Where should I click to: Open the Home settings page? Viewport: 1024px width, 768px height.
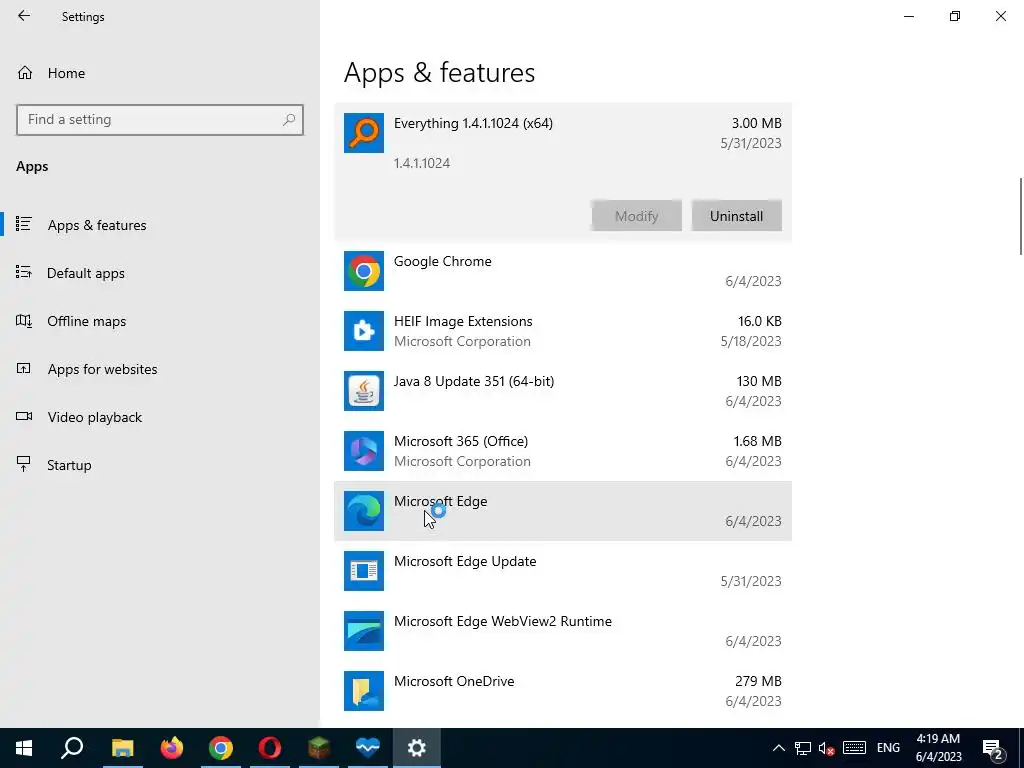coord(66,73)
